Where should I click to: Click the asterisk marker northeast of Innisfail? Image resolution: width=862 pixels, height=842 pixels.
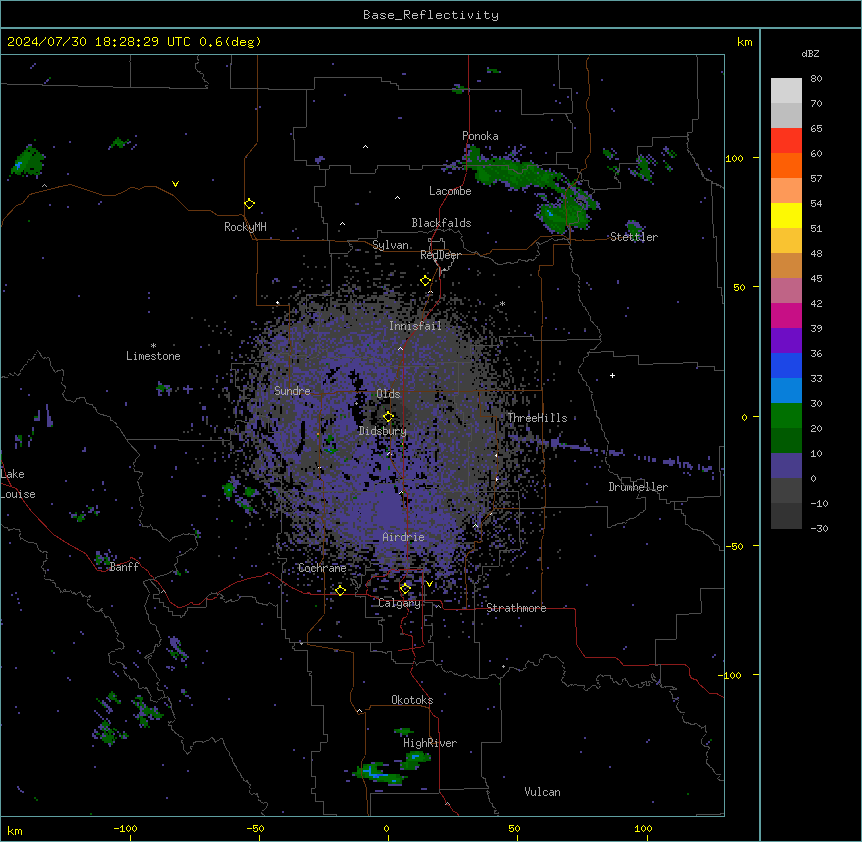pyautogui.click(x=502, y=303)
